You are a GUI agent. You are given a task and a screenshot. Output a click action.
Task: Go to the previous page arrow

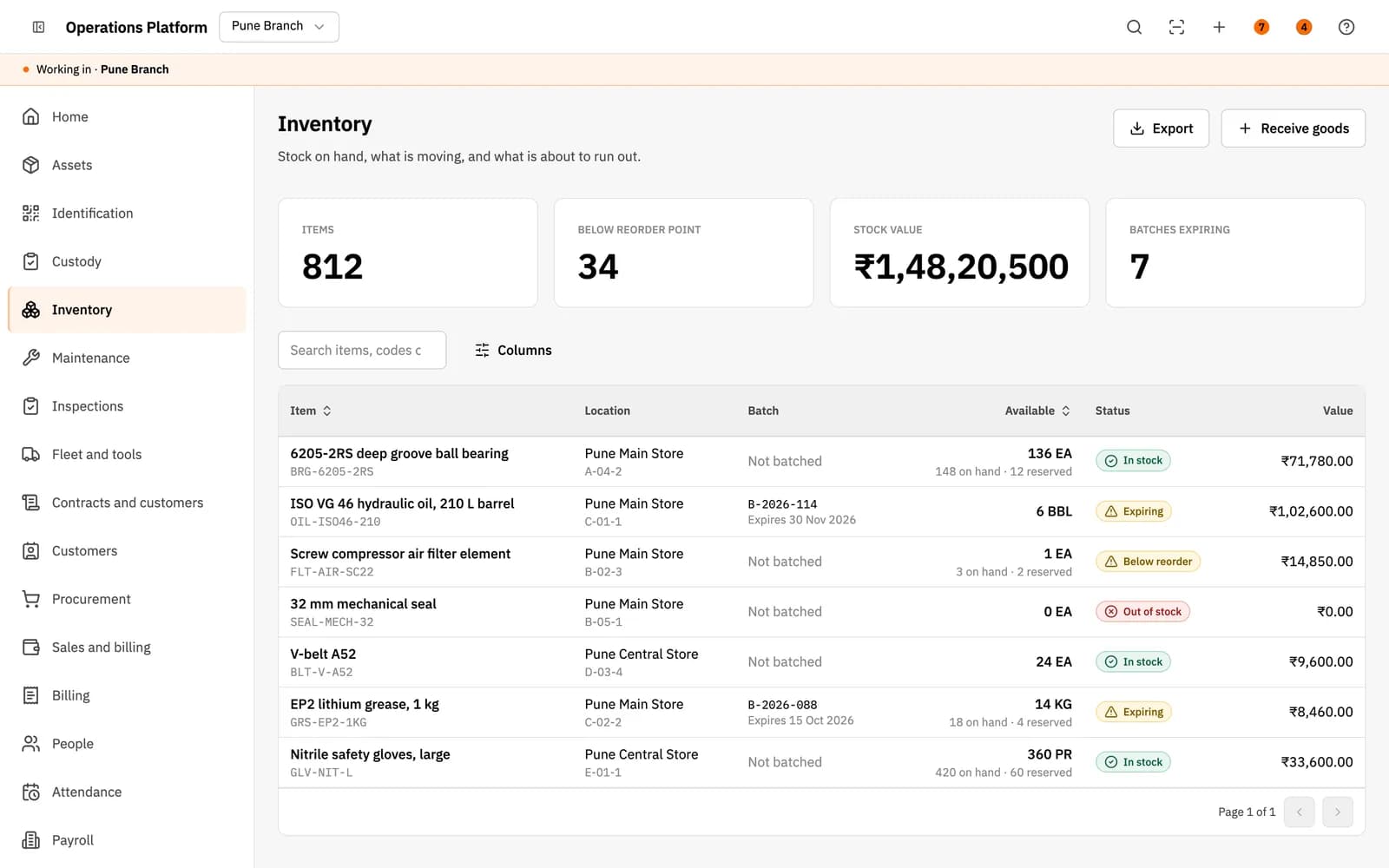point(1299,812)
